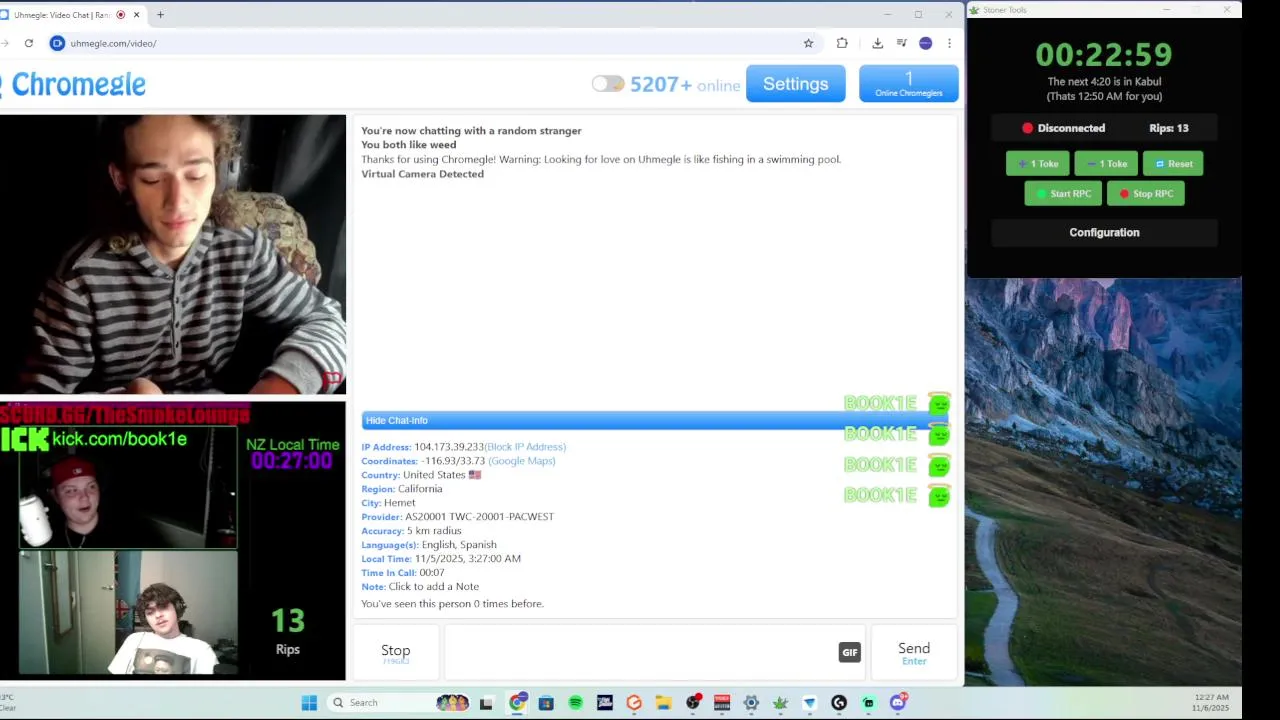Open the Settings gear on the taskbar
This screenshot has width=1280, height=720.
[751, 703]
